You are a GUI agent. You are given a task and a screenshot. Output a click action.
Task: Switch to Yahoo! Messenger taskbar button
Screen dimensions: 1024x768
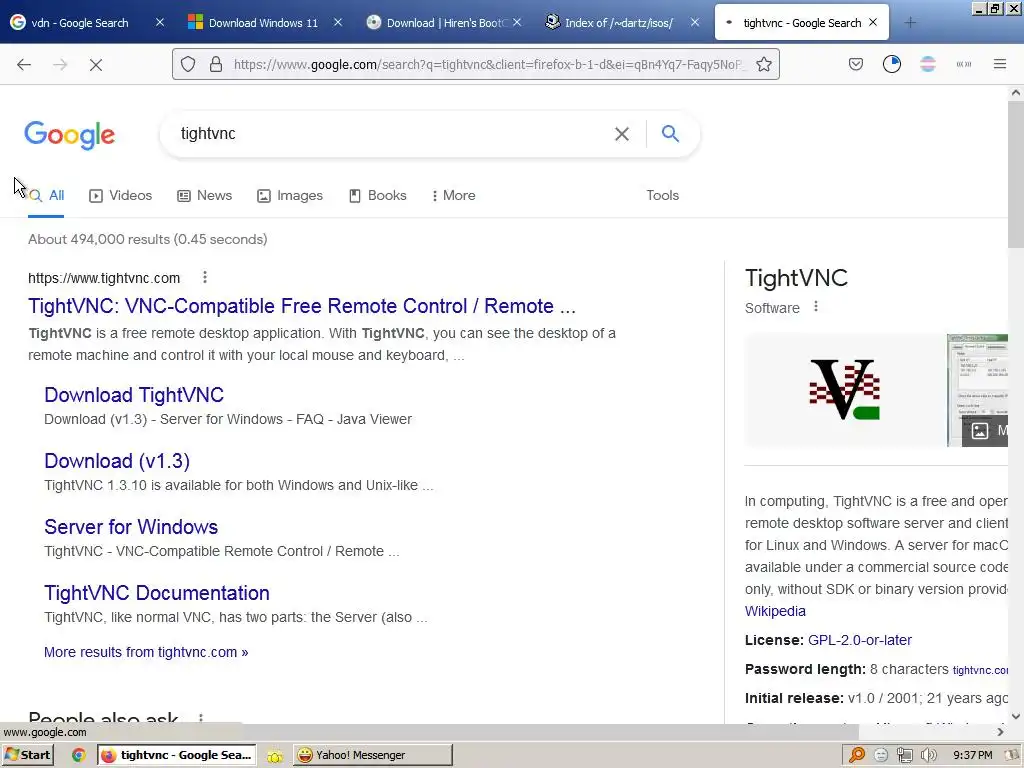coord(372,755)
